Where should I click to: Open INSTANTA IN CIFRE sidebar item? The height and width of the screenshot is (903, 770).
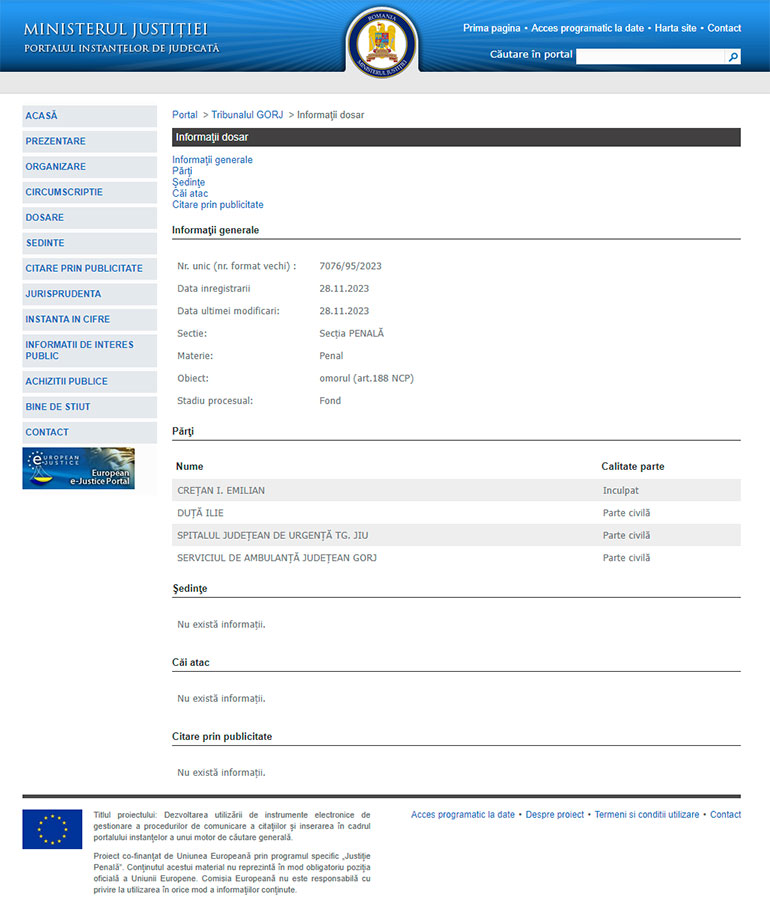pyautogui.click(x=89, y=319)
